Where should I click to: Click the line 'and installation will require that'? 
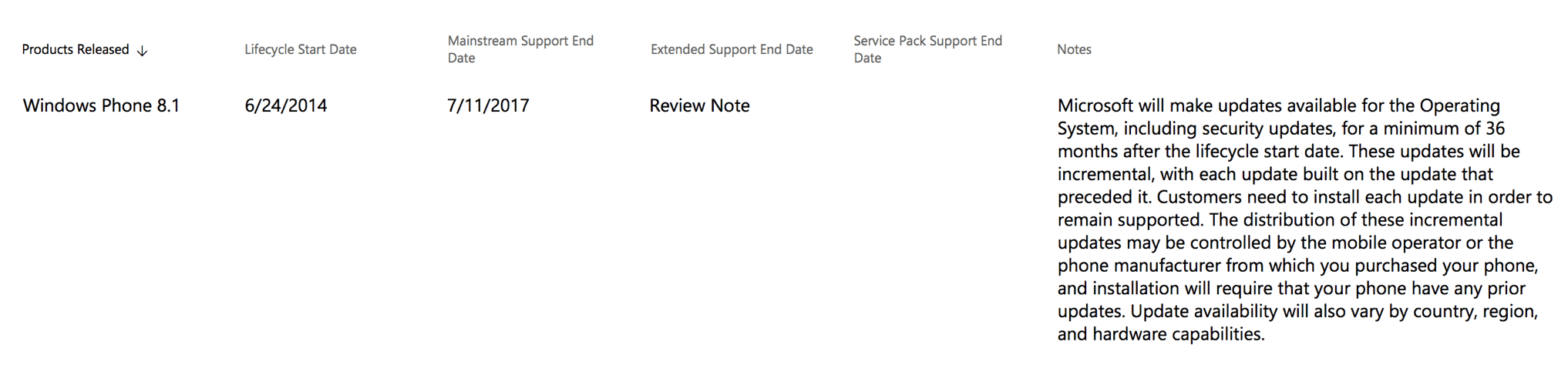tap(1291, 288)
